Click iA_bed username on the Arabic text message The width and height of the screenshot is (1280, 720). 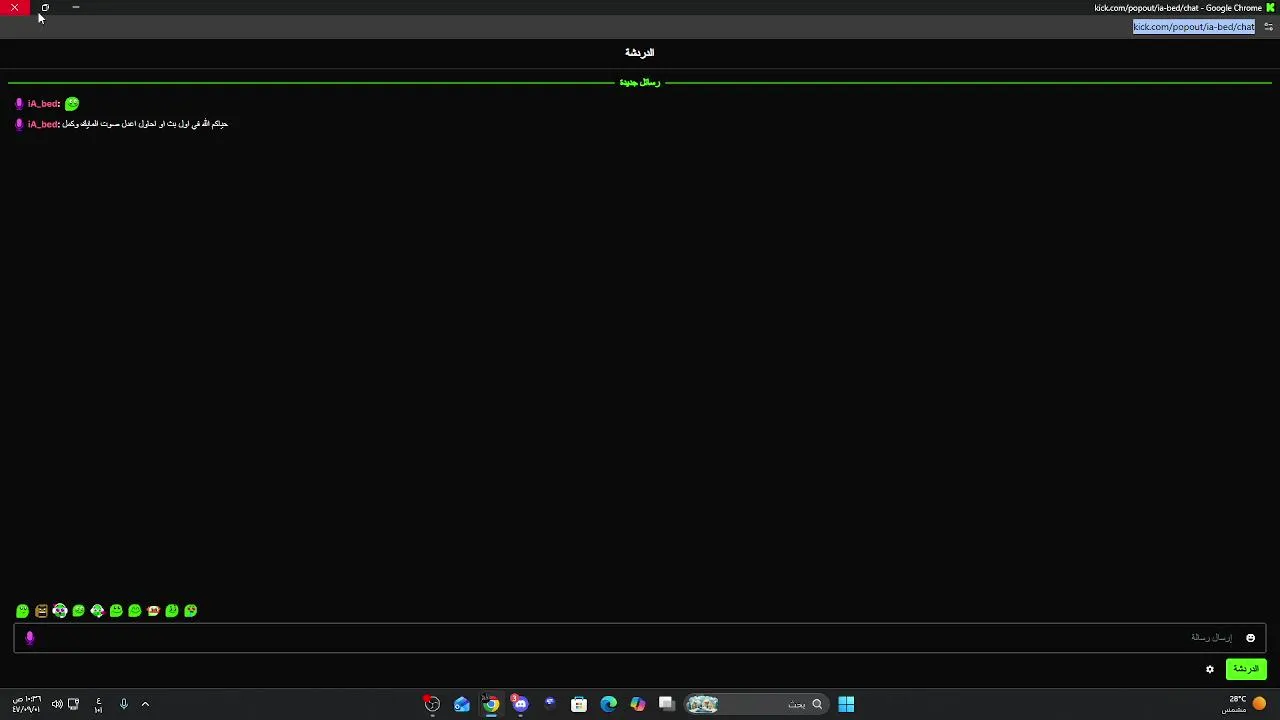[43, 124]
